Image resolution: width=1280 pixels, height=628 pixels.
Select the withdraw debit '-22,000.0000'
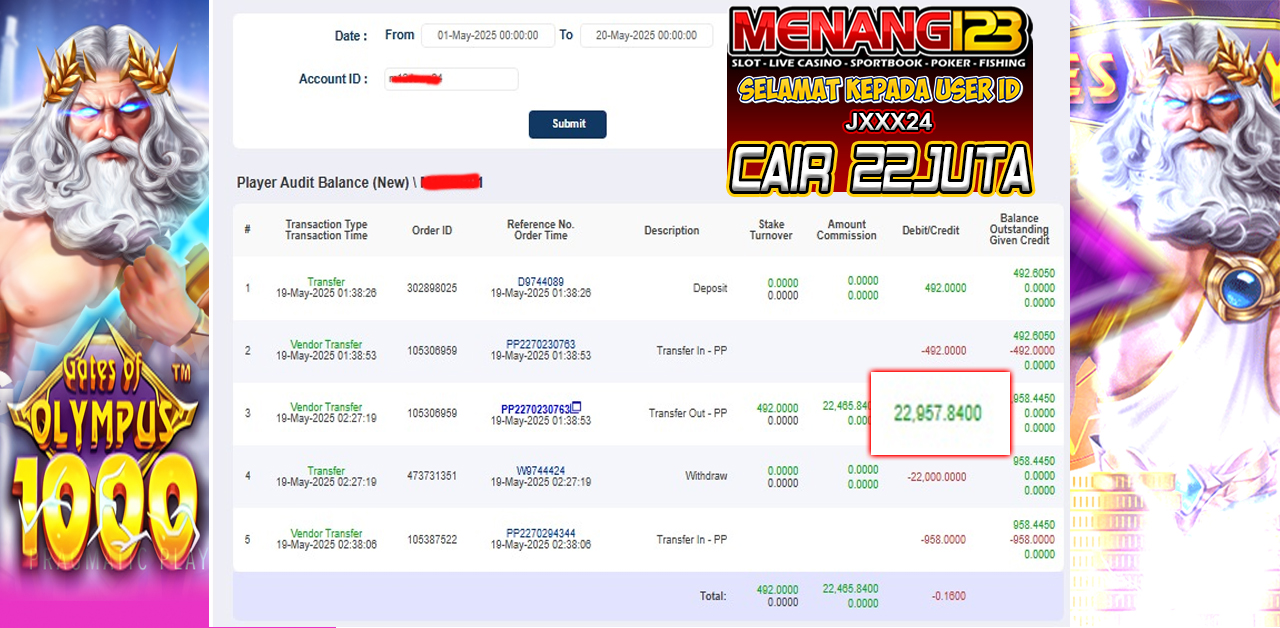[x=937, y=477]
